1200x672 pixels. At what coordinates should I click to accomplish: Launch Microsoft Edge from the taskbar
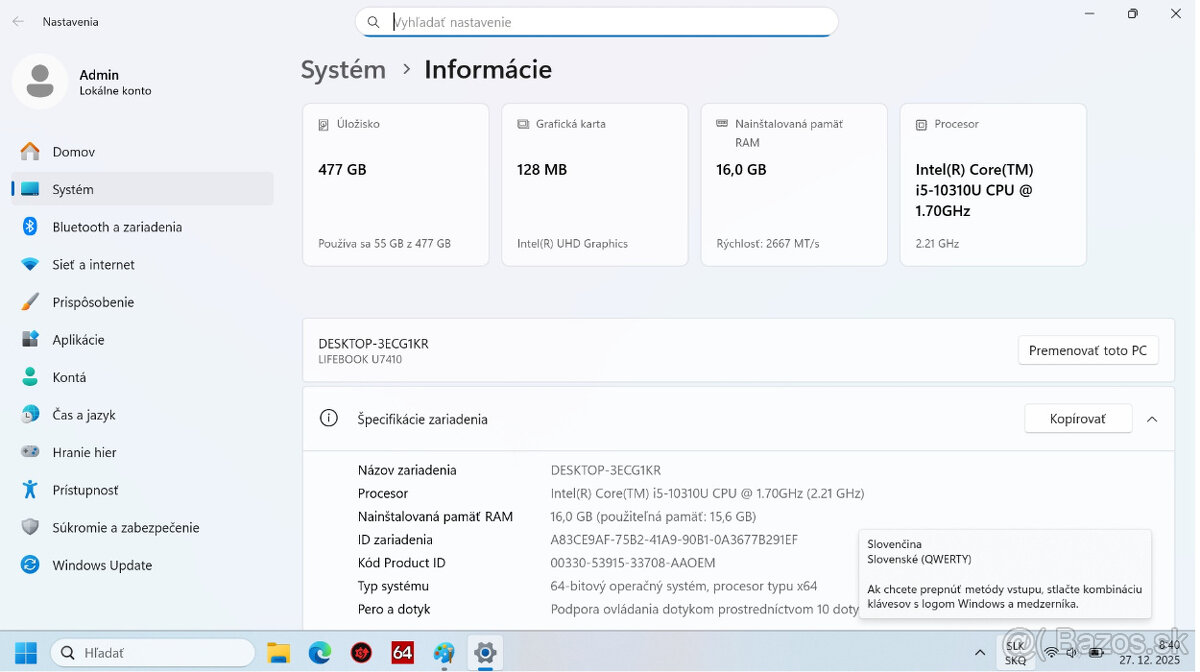pos(319,653)
